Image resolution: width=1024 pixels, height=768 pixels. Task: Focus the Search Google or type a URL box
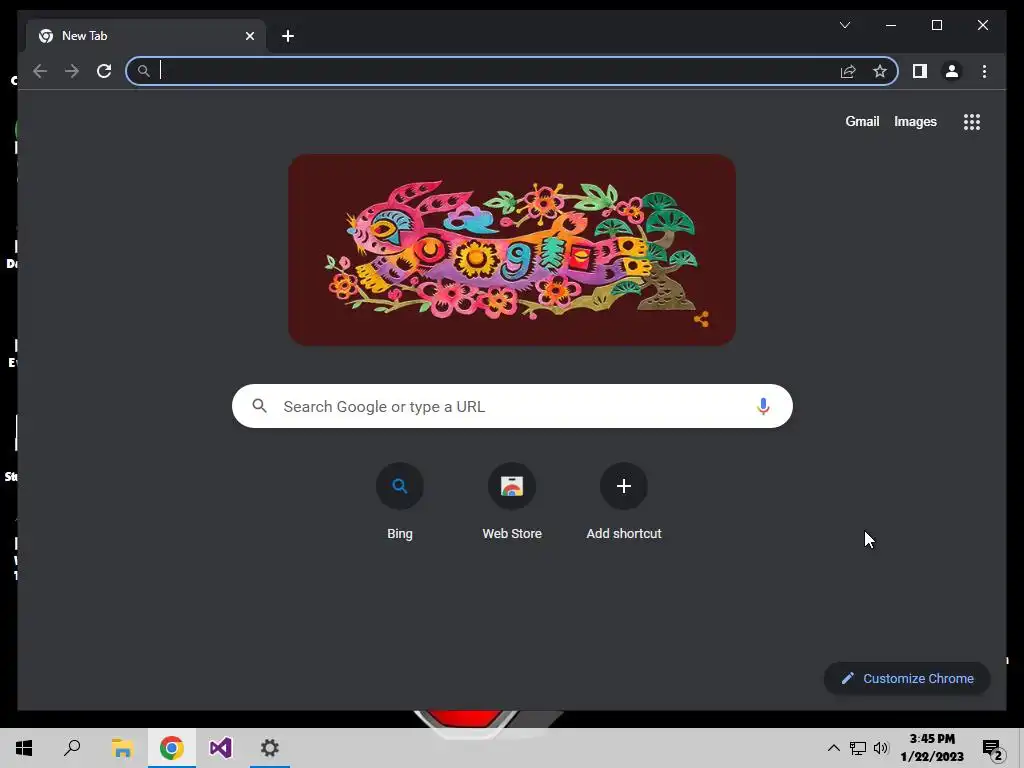512,406
